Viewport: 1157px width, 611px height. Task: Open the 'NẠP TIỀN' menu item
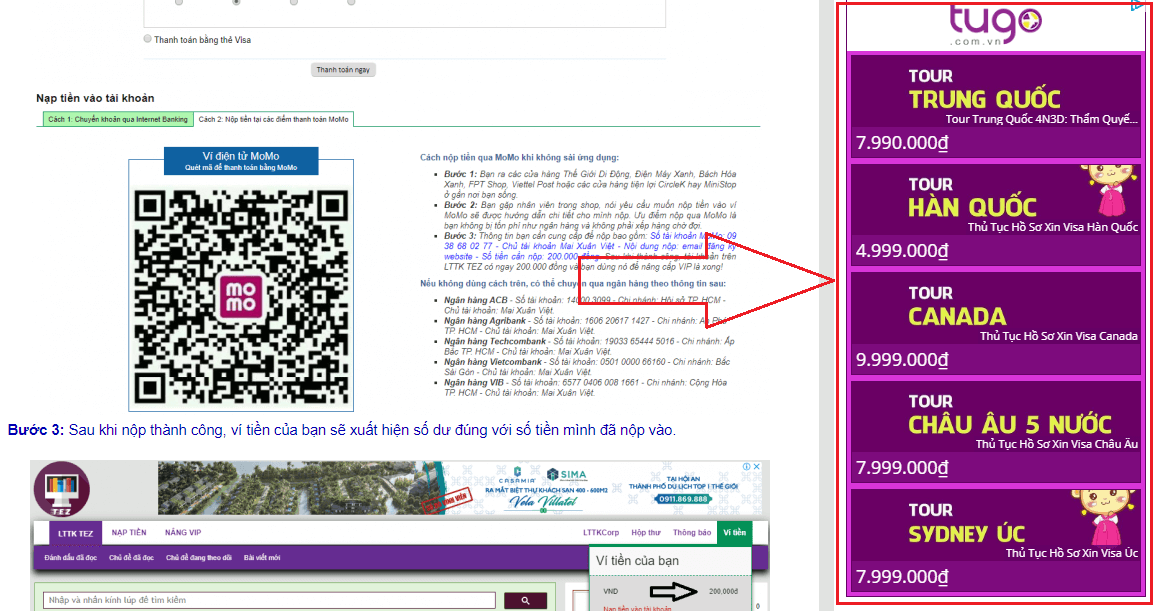click(129, 532)
